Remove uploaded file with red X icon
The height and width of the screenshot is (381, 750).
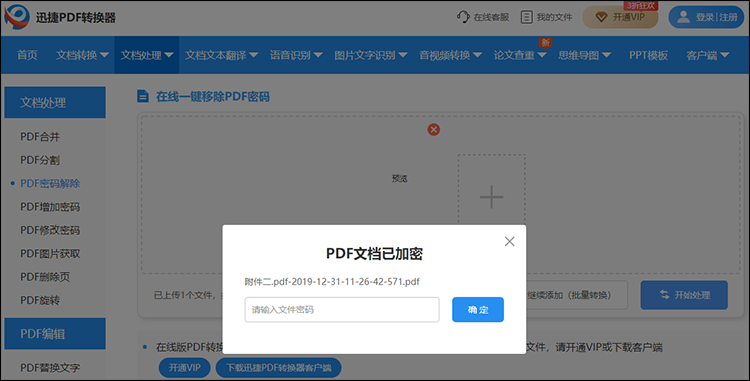(x=434, y=130)
